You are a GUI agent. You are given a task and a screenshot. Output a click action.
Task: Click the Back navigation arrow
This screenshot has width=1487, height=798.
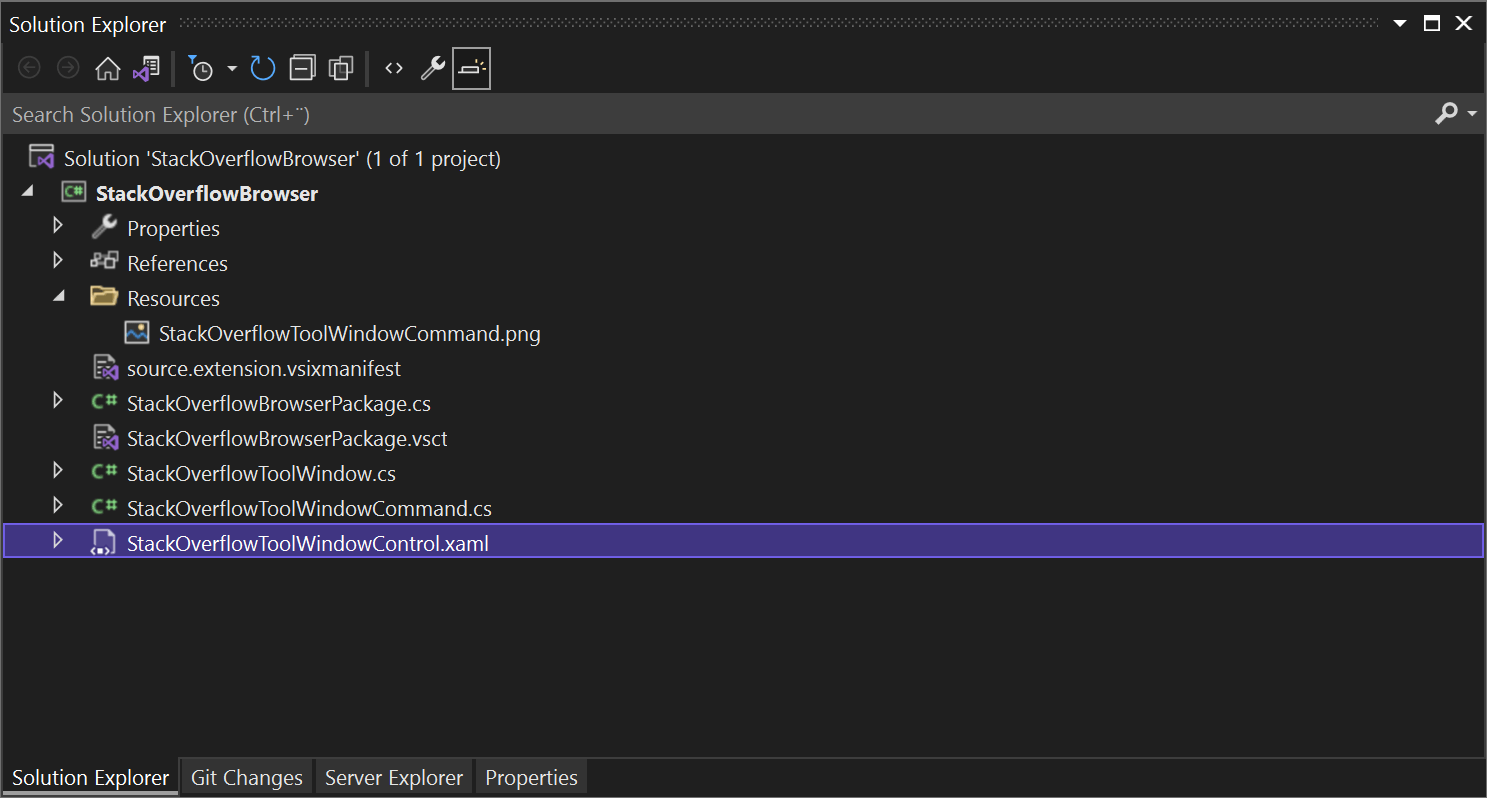click(29, 67)
